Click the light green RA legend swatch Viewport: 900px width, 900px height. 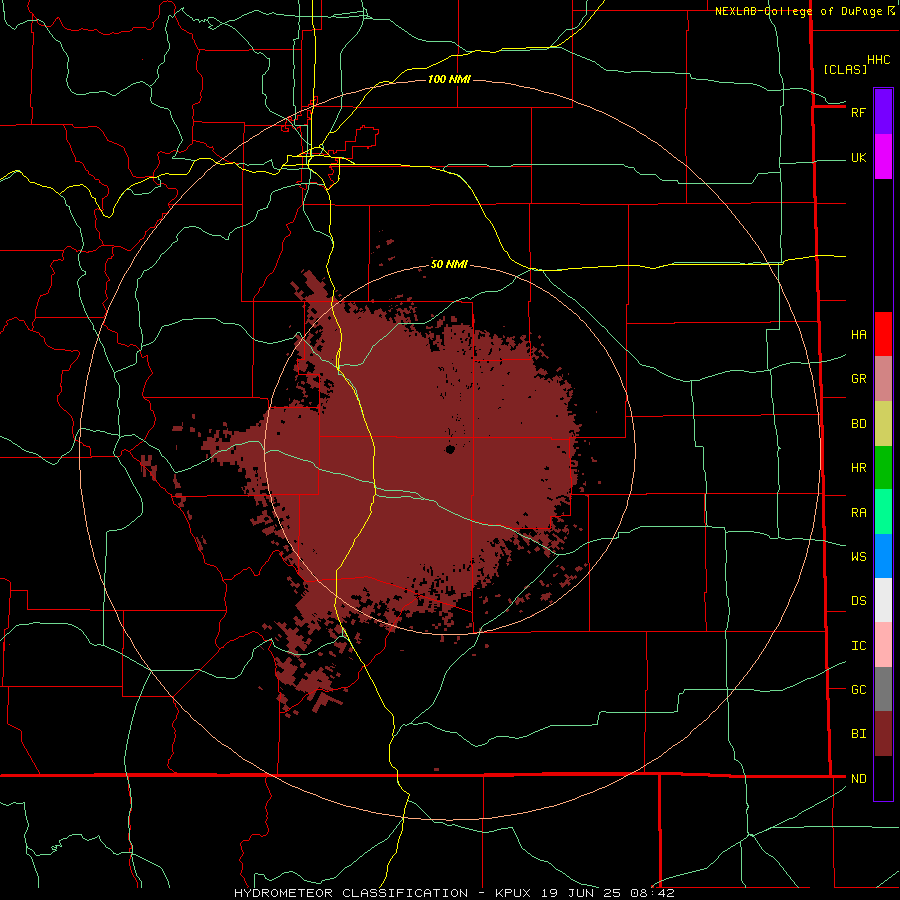pos(883,512)
